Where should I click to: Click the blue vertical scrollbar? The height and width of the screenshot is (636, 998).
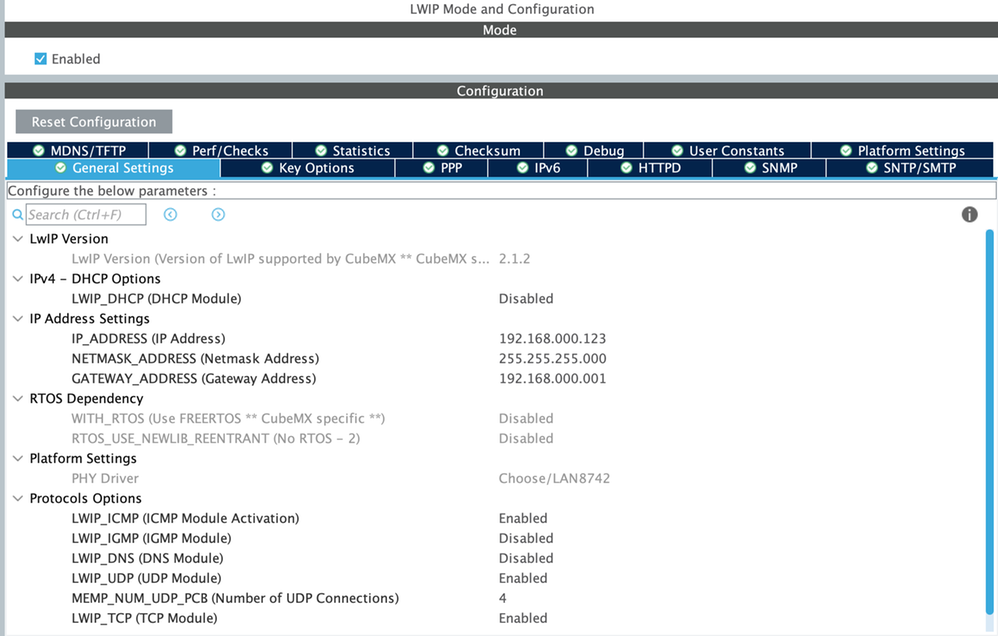pyautogui.click(x=990, y=422)
